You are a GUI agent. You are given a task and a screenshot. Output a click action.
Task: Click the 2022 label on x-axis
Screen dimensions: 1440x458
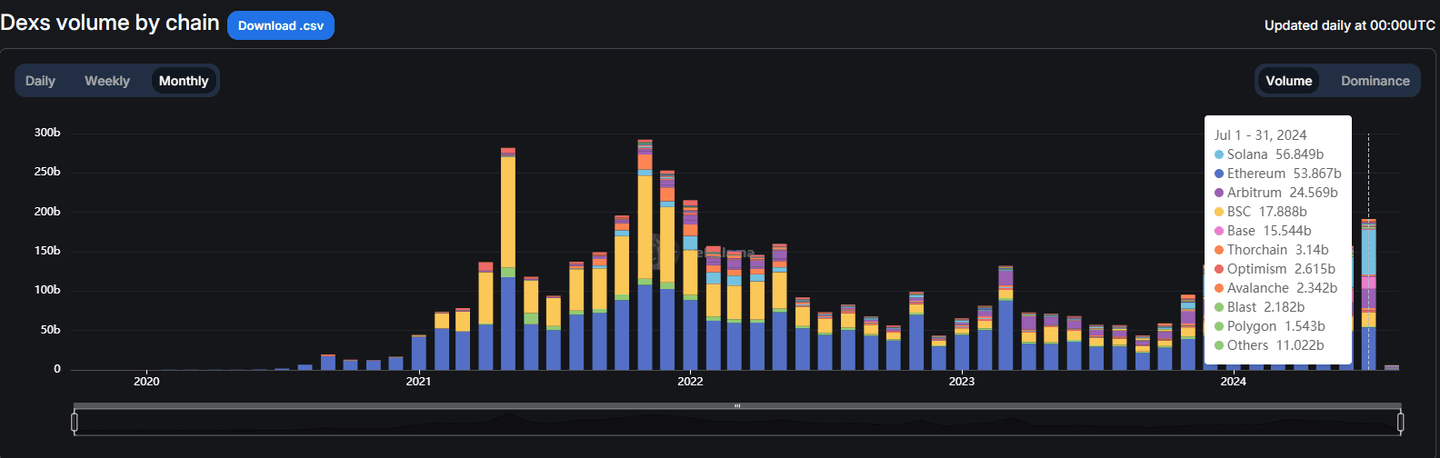[690, 381]
